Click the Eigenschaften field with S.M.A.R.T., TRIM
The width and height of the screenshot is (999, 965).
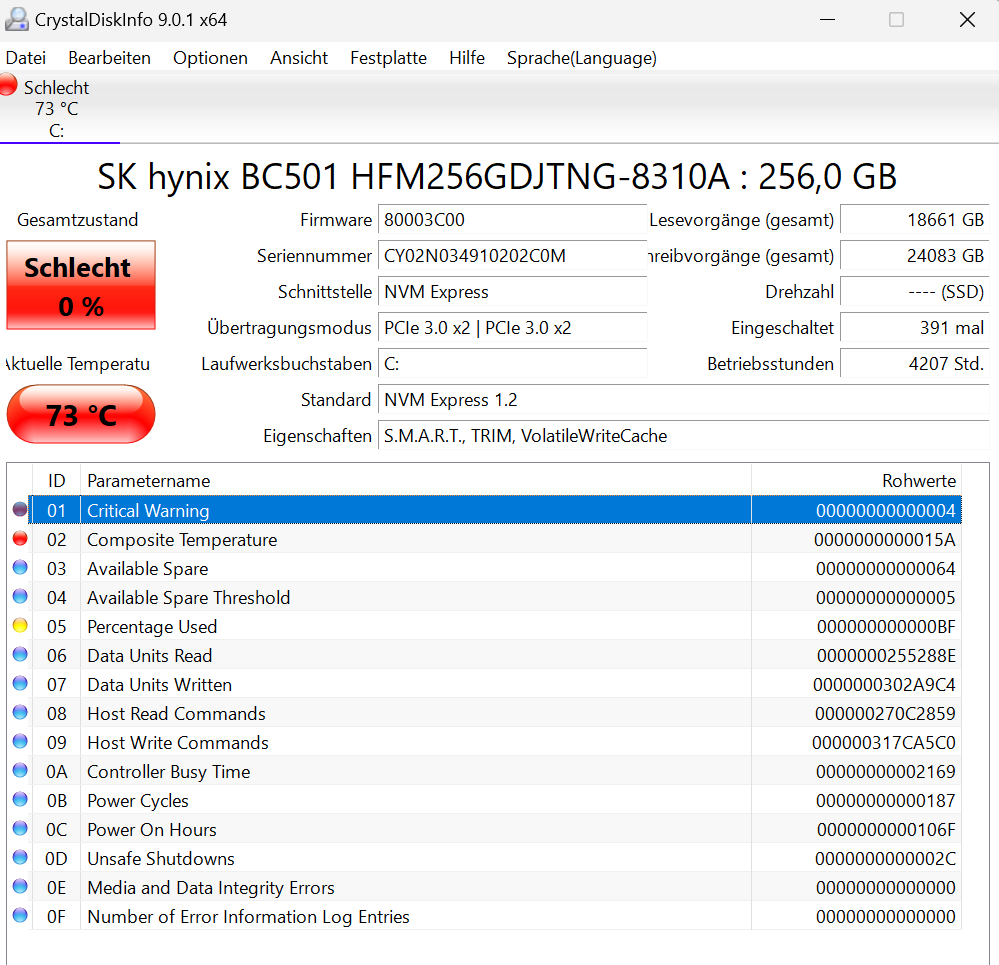point(683,436)
